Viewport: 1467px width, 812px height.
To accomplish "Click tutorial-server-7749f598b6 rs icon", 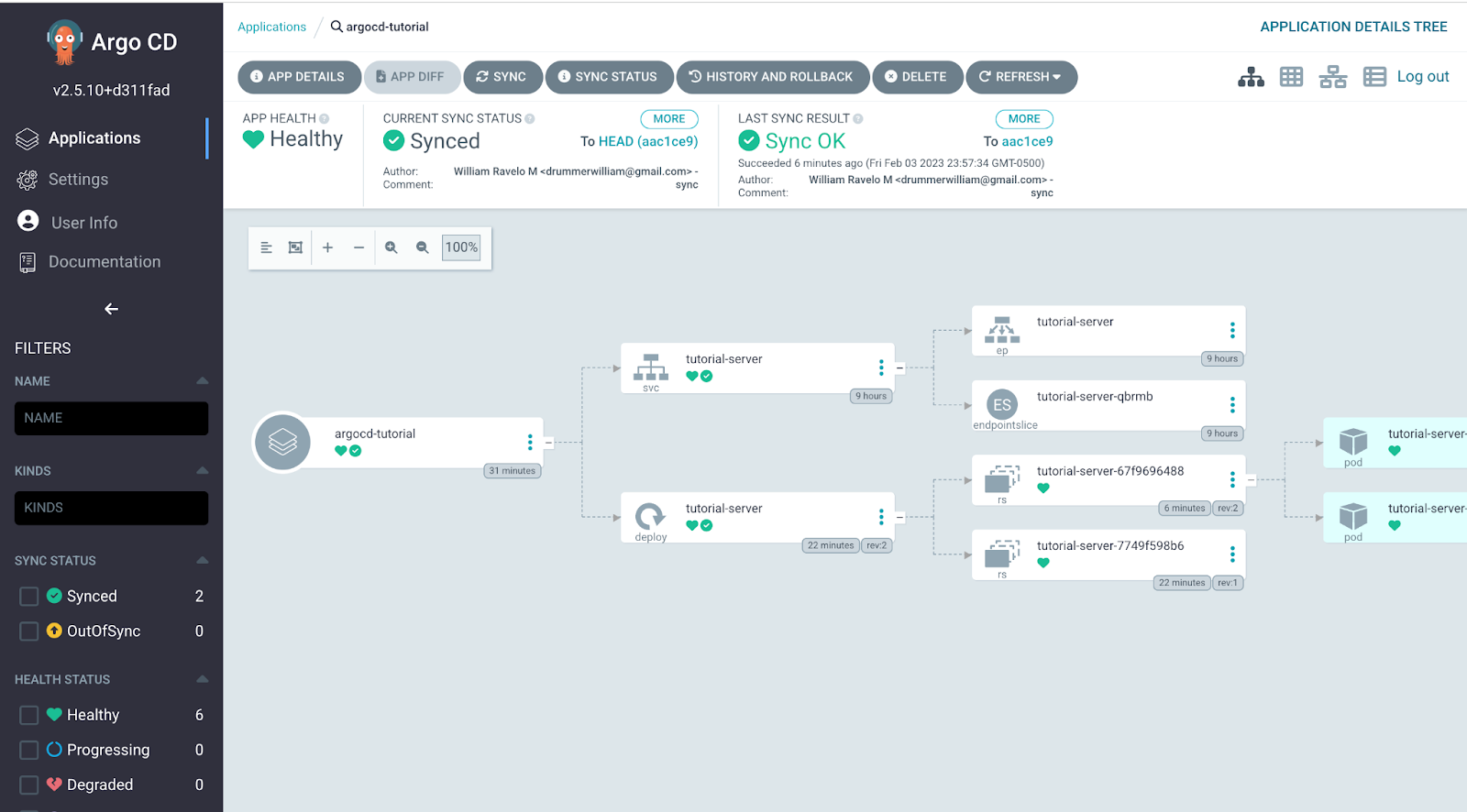I will click(x=1002, y=554).
